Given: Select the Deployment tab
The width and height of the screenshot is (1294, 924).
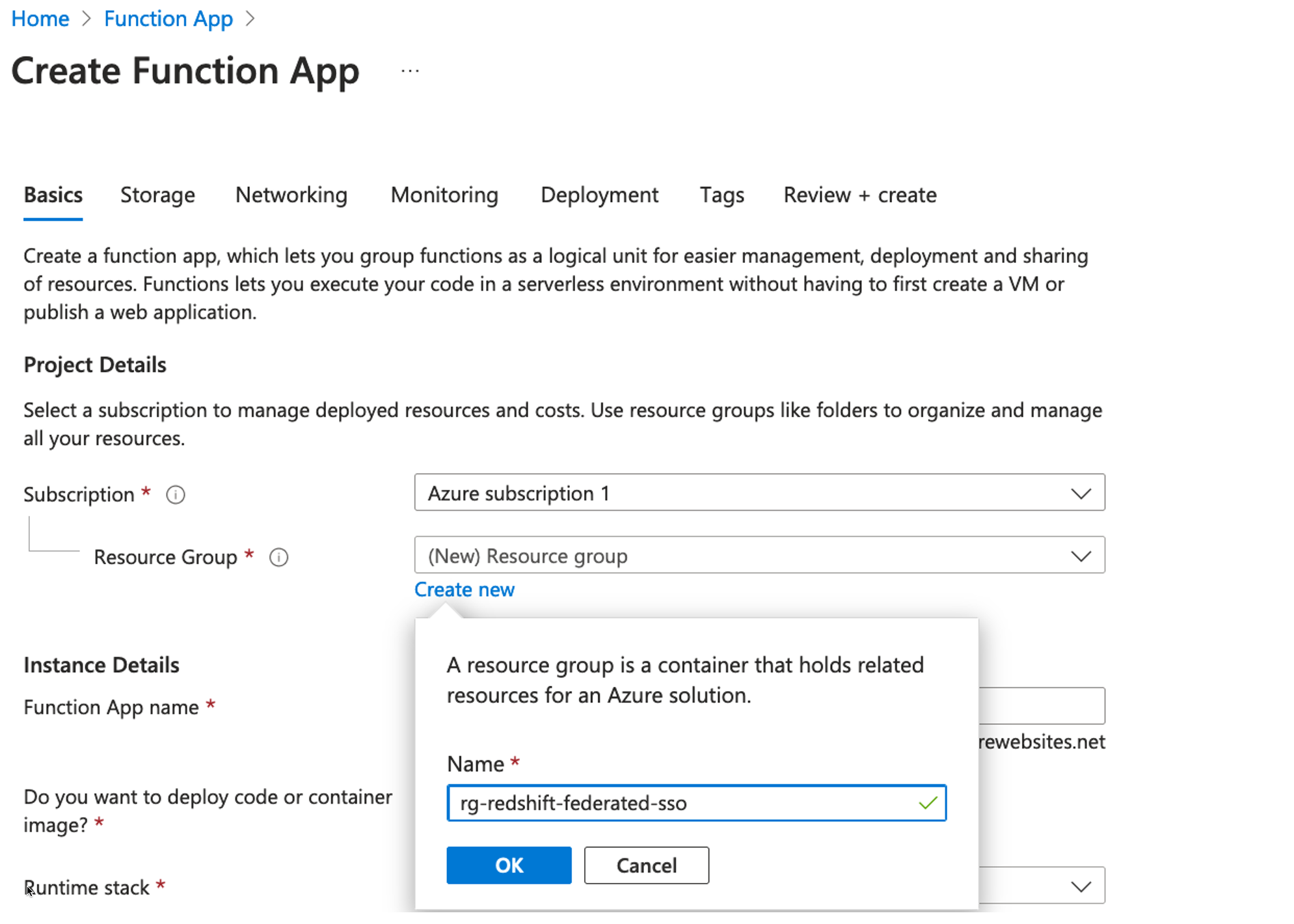Looking at the screenshot, I should pos(599,195).
